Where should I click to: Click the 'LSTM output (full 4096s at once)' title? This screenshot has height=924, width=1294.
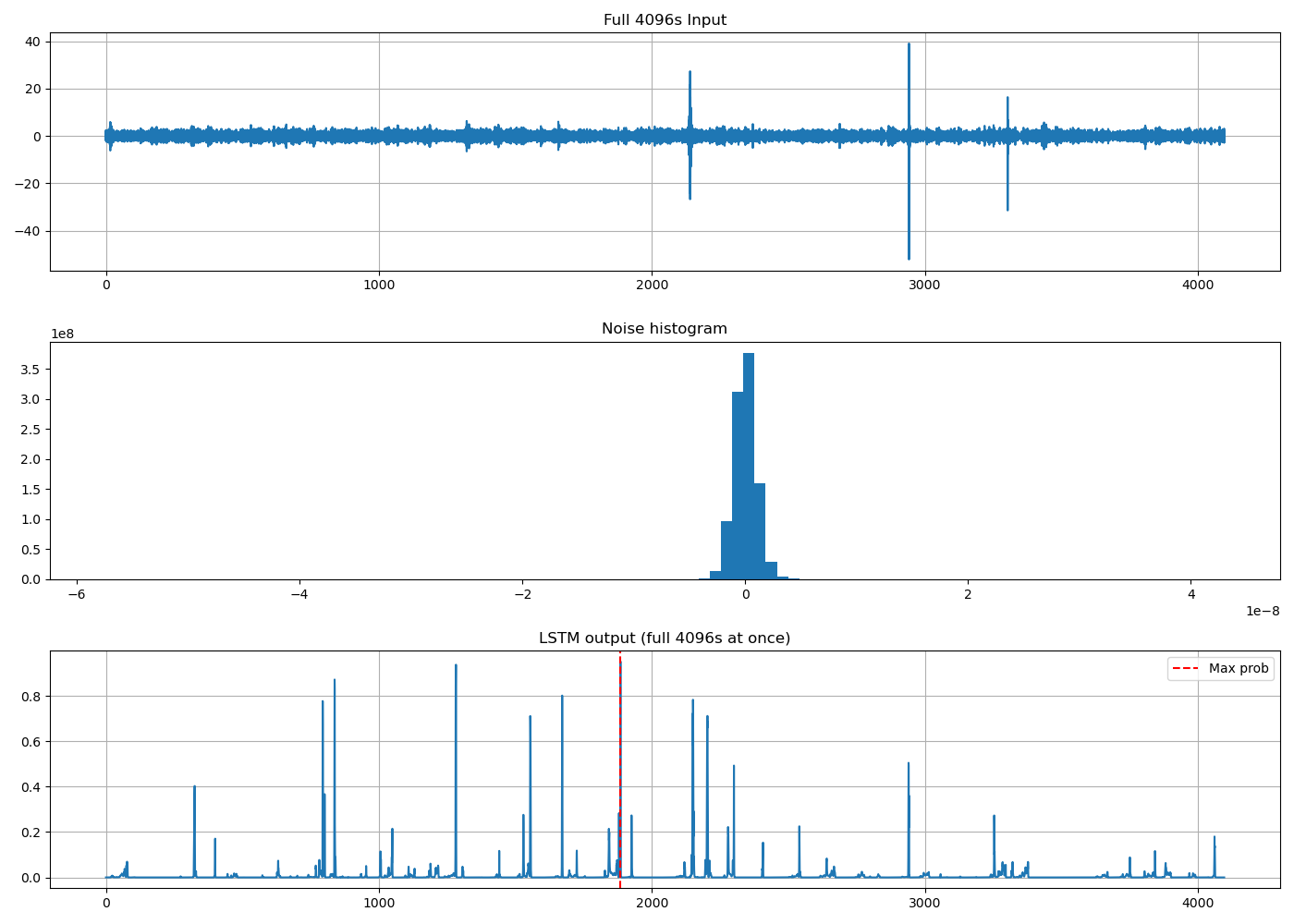(x=665, y=638)
